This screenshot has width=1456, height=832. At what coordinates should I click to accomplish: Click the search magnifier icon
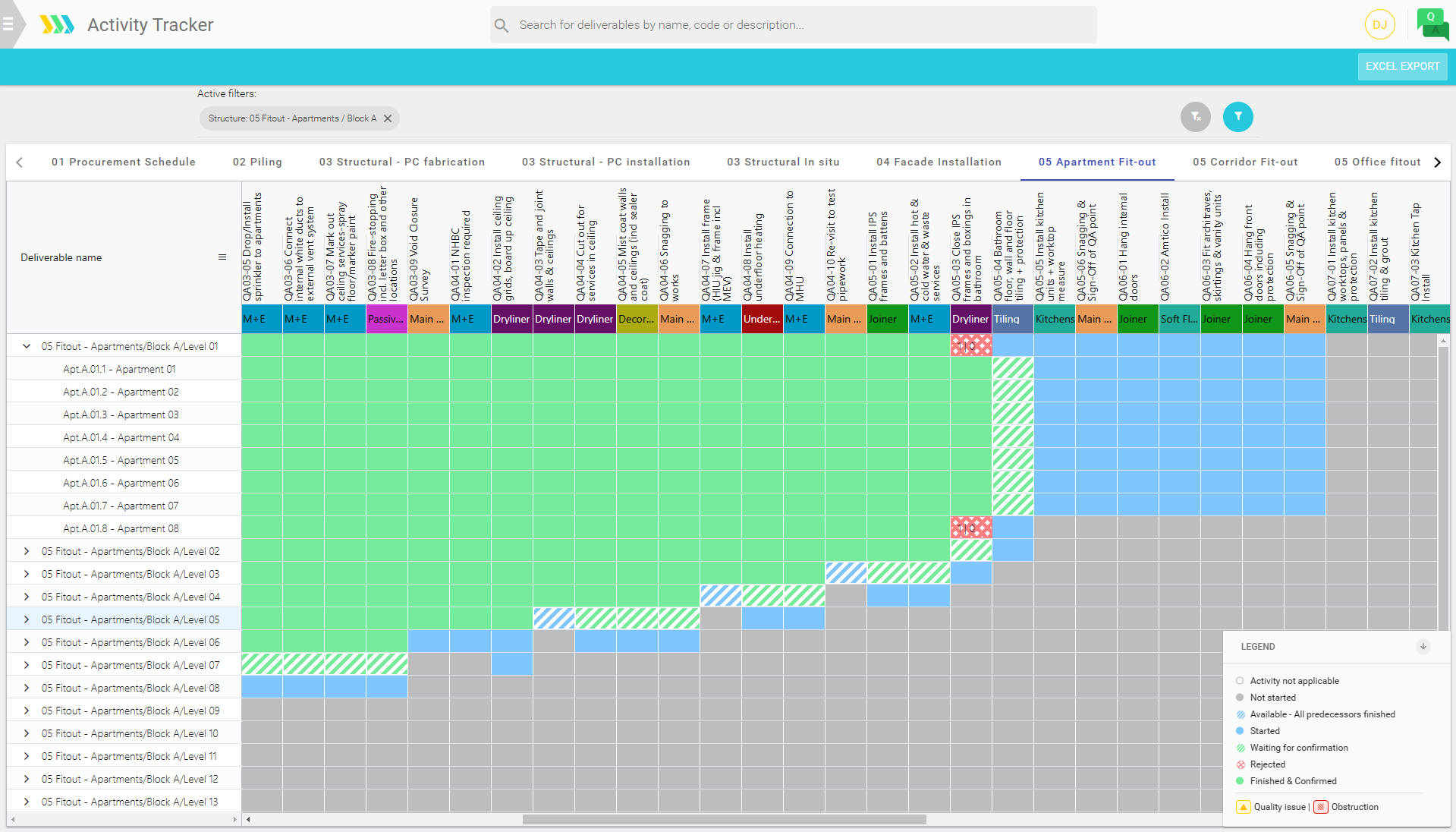[501, 24]
